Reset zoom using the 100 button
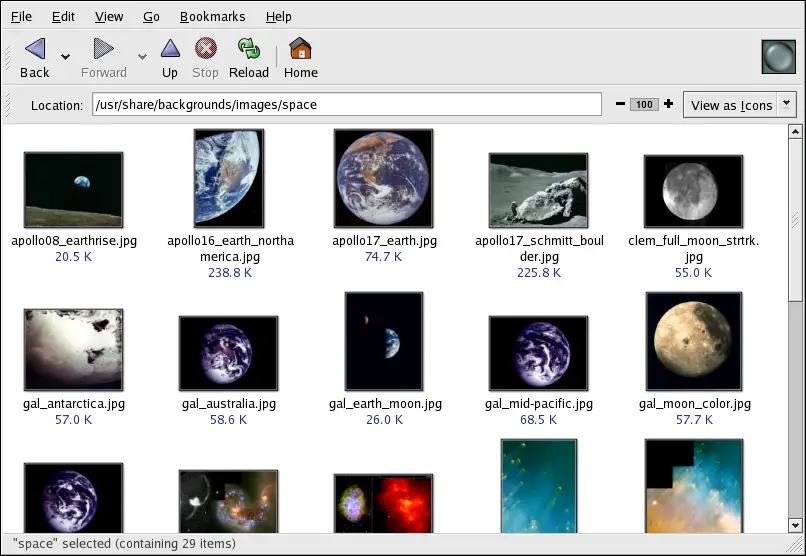The width and height of the screenshot is (806, 556). (x=644, y=105)
